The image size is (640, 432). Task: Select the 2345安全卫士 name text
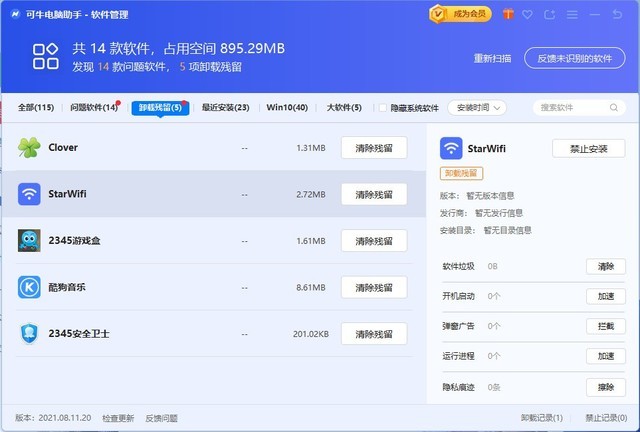79,334
